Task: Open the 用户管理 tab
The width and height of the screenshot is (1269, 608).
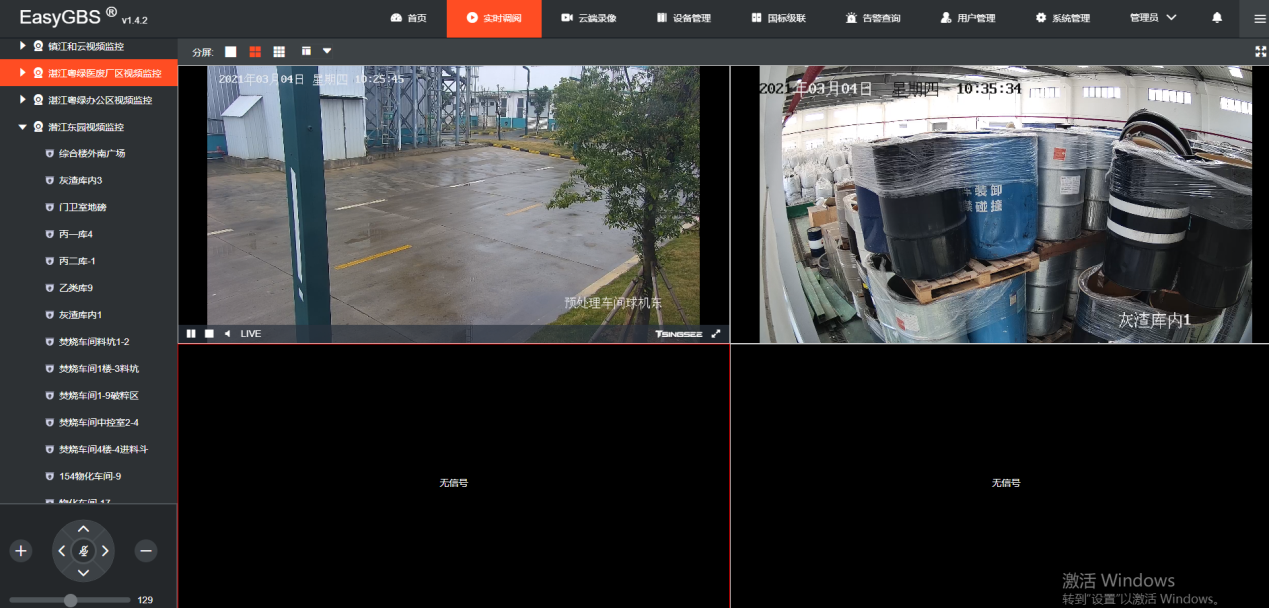Action: [968, 18]
